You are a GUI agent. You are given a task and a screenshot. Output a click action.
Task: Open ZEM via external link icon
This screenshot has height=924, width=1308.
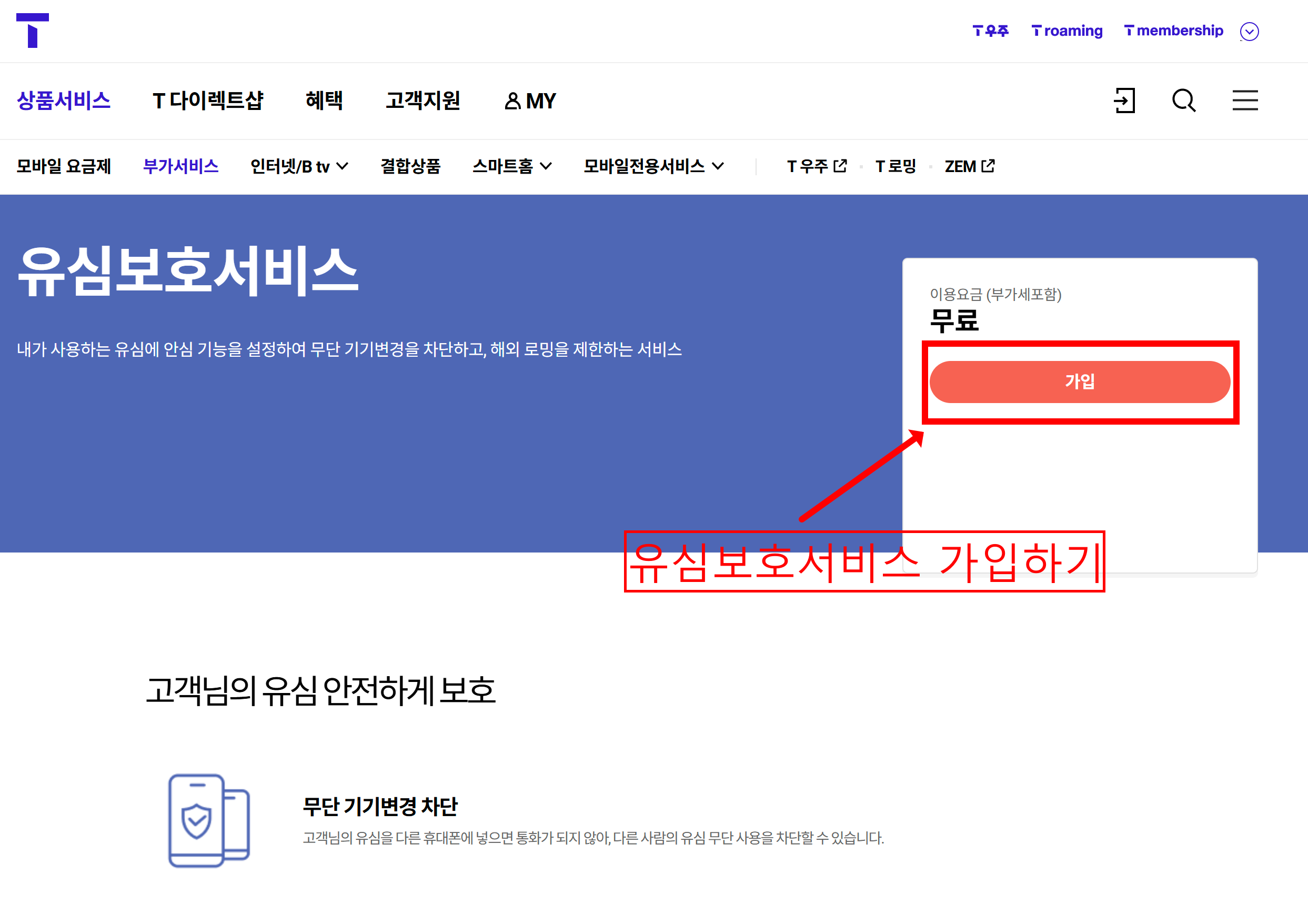(990, 165)
